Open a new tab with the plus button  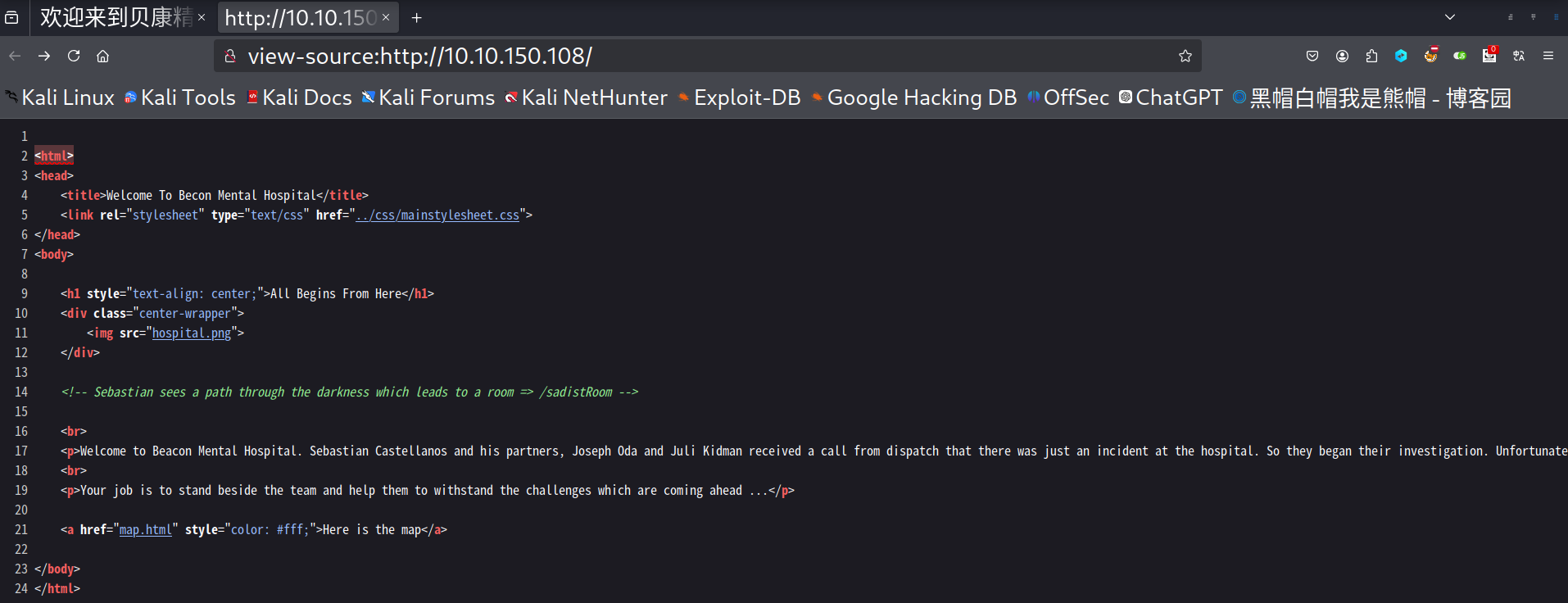[x=416, y=17]
